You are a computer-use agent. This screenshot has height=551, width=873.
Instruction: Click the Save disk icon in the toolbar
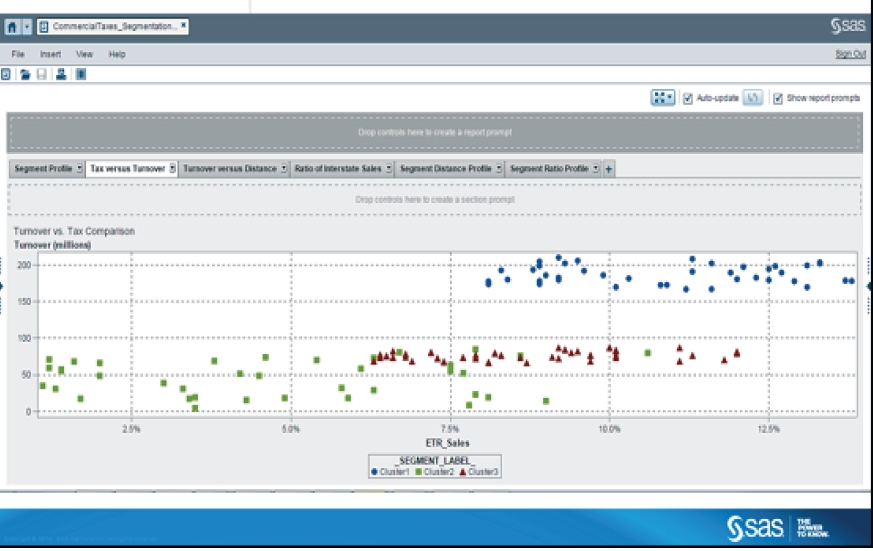pyautogui.click(x=42, y=74)
